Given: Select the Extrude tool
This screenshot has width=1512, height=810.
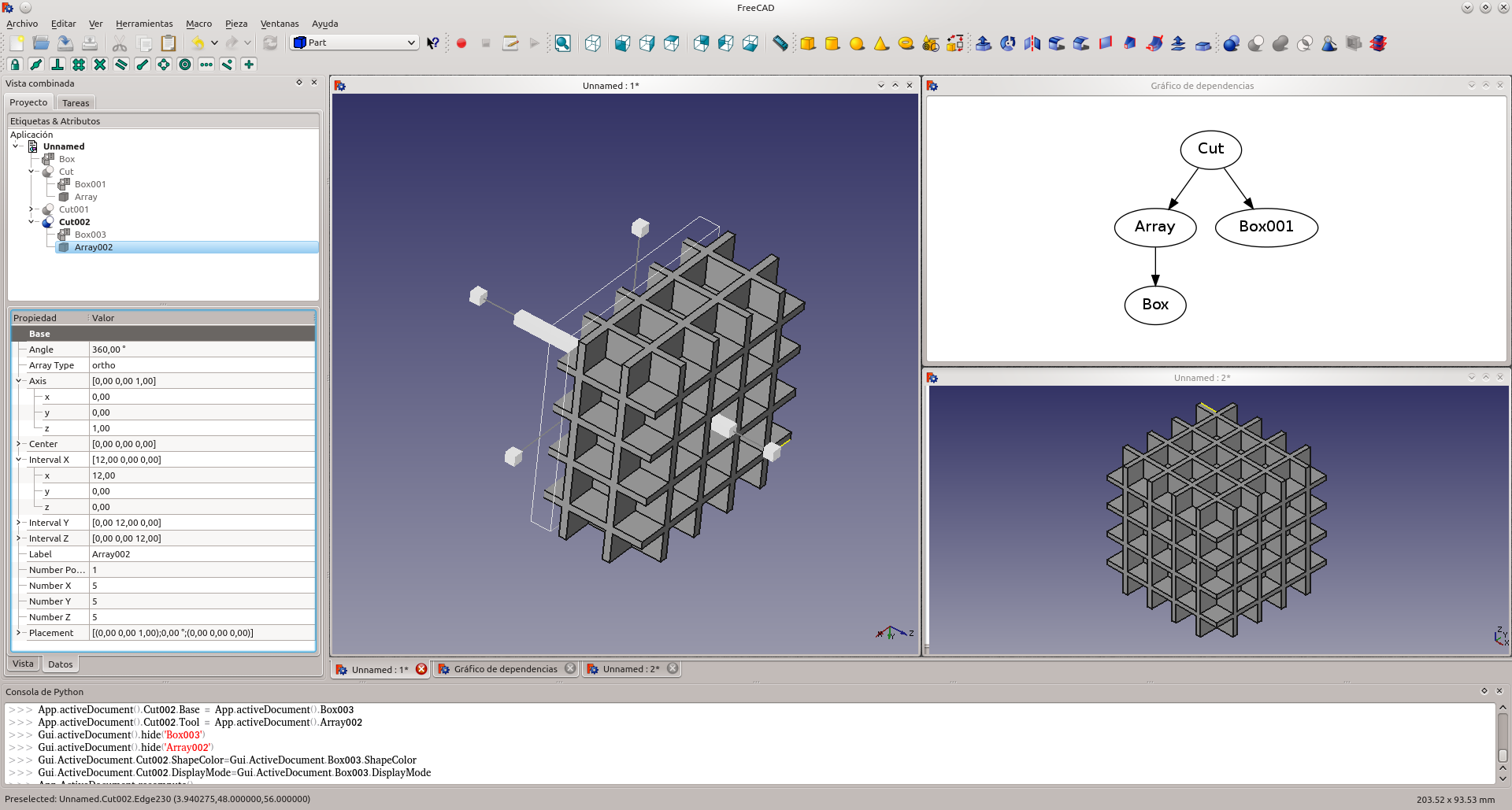Looking at the screenshot, I should 984,44.
